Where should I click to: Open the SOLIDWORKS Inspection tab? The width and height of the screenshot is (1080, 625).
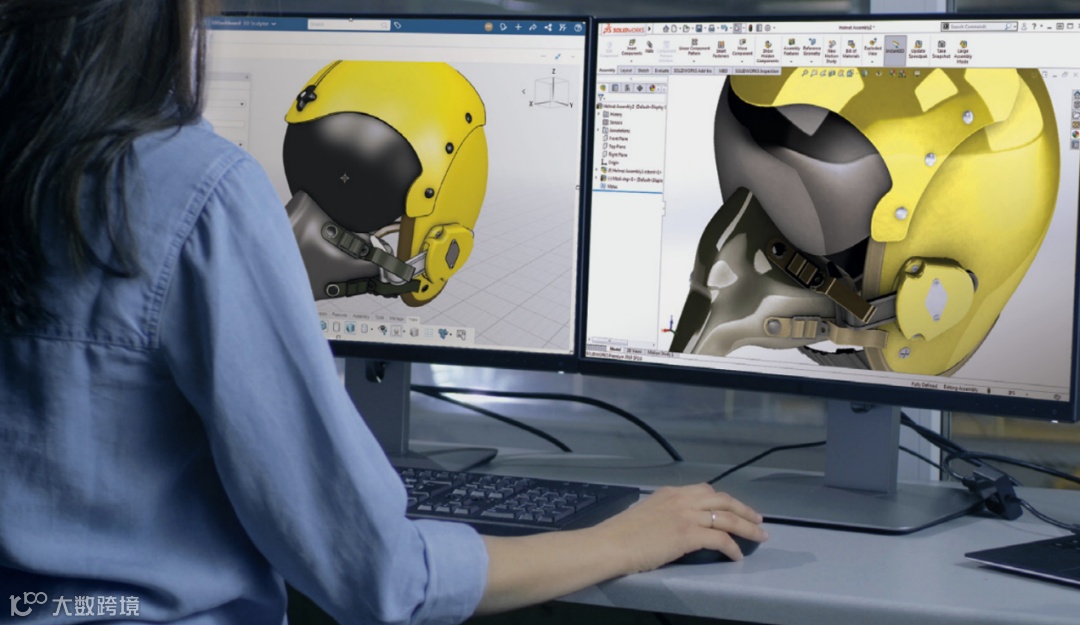click(x=757, y=71)
